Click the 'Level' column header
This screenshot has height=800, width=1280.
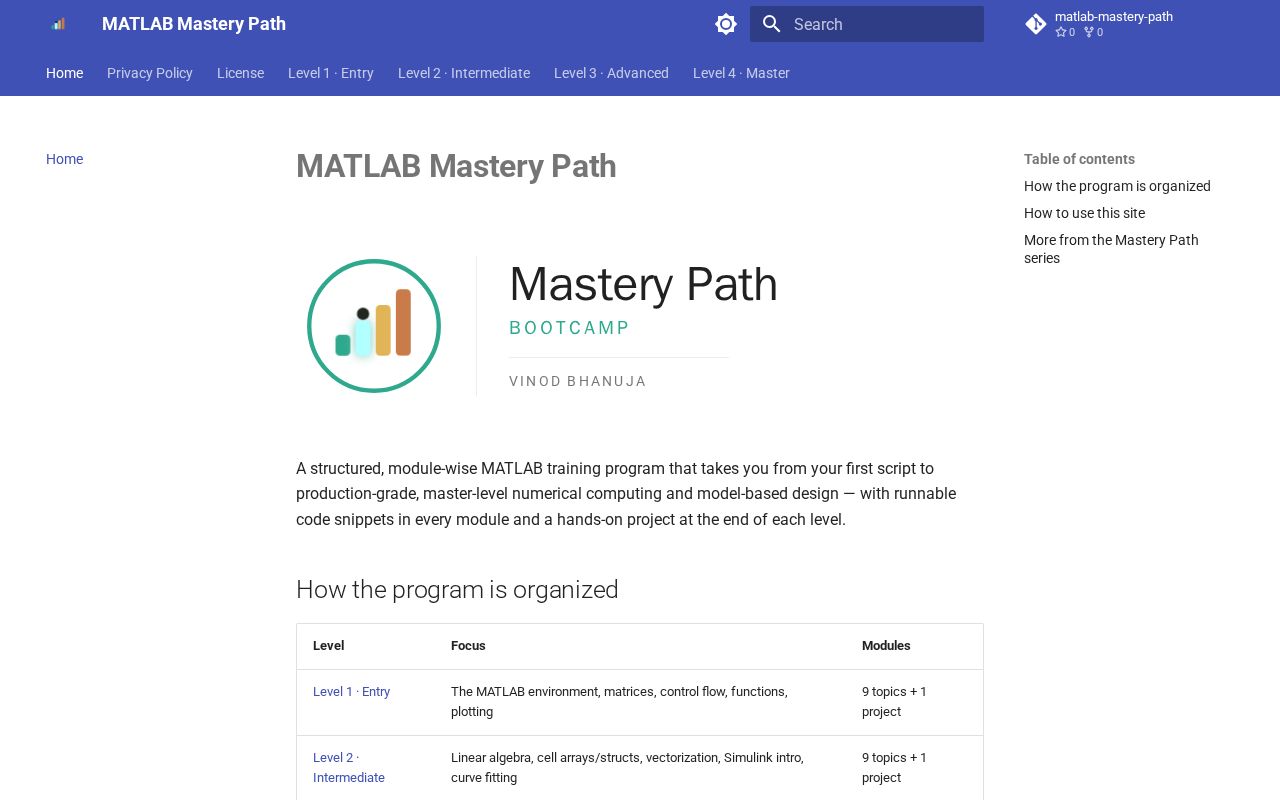pos(329,646)
